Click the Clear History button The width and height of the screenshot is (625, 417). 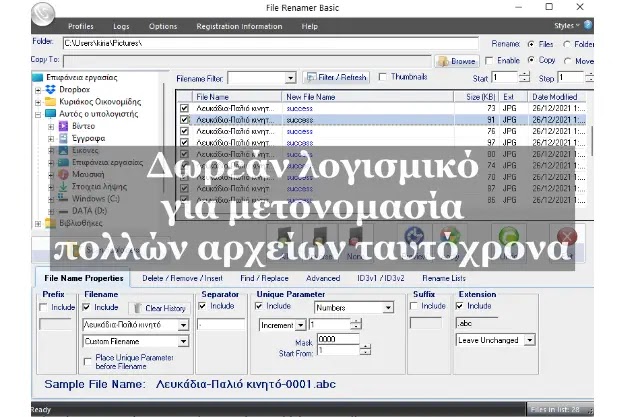click(x=160, y=308)
